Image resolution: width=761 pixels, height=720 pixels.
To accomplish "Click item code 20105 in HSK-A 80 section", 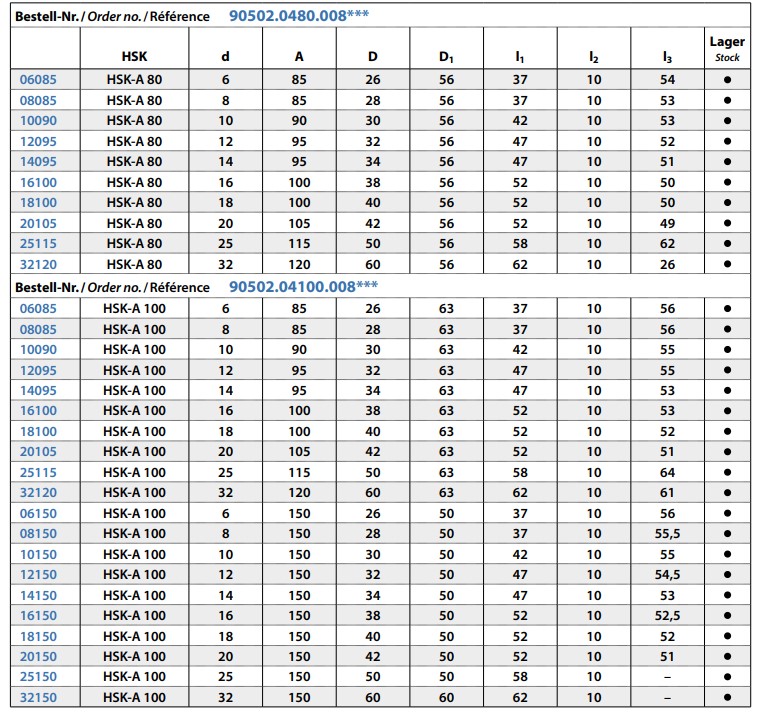I will (38, 224).
